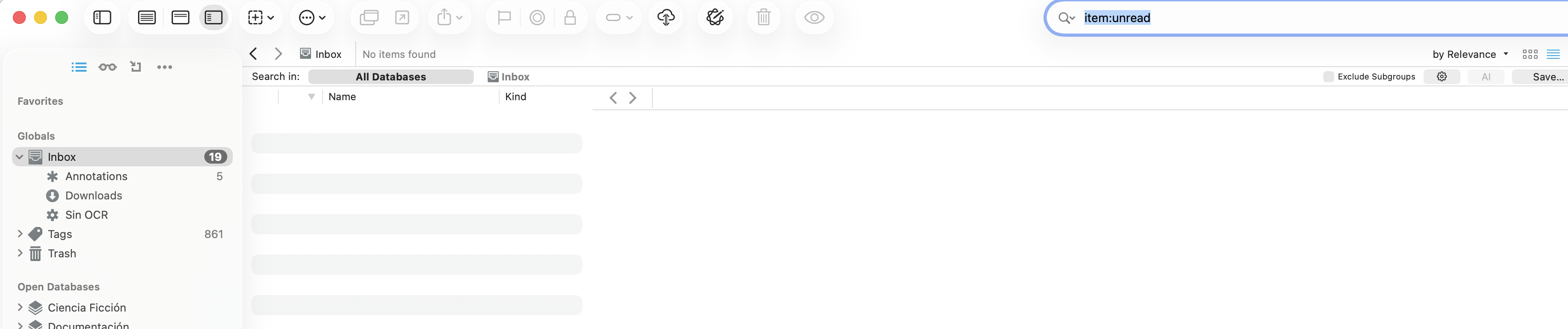Expand the Tags group

coord(20,234)
